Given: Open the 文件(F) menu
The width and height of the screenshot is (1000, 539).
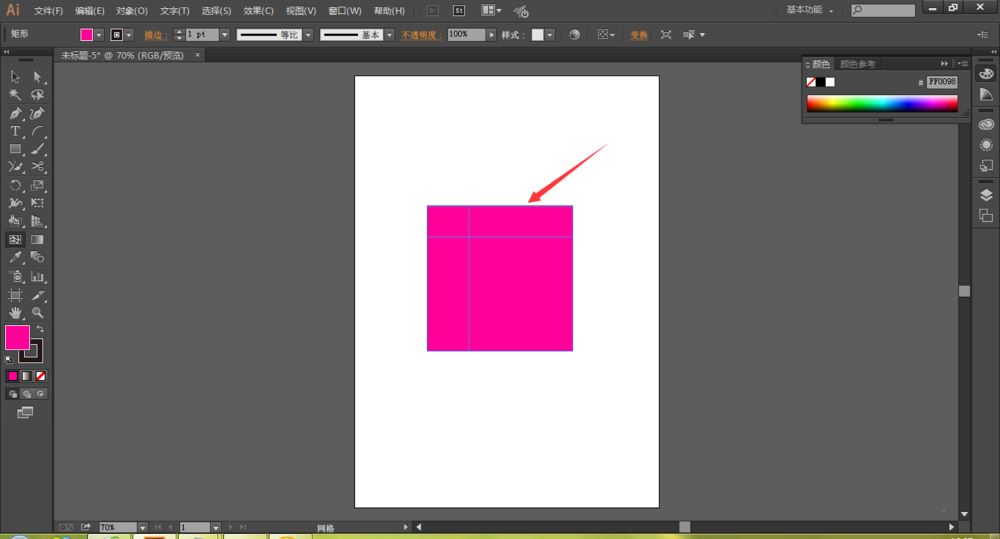Looking at the screenshot, I should tap(48, 11).
